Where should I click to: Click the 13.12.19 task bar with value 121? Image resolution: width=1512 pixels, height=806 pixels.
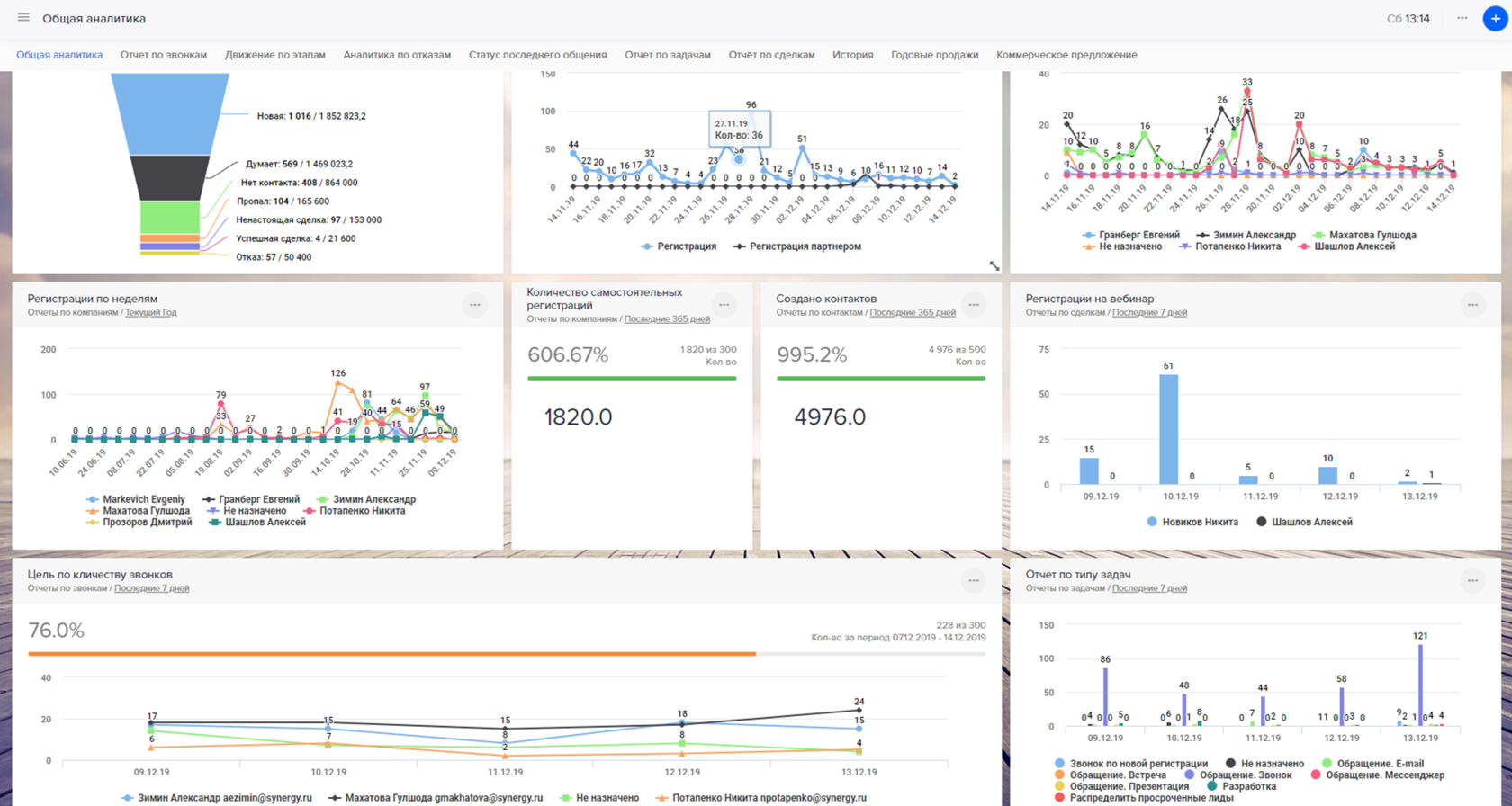(x=1420, y=685)
